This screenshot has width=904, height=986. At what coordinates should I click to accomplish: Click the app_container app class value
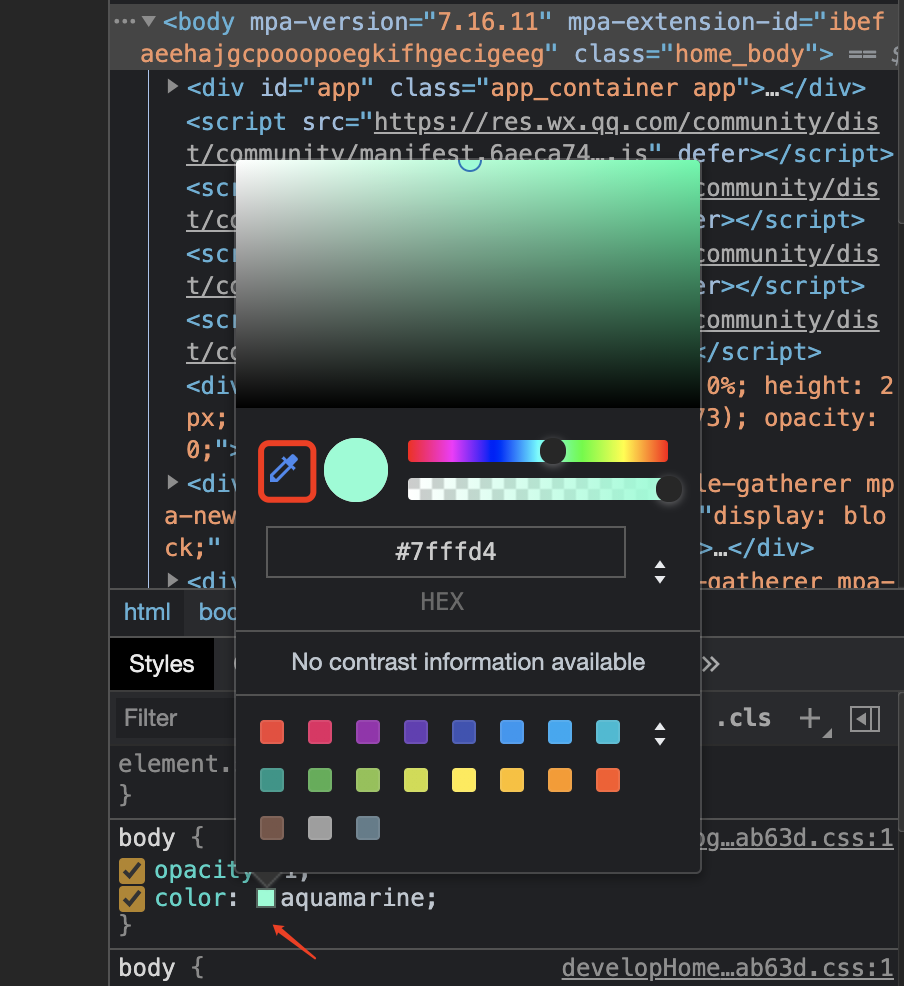[x=613, y=88]
